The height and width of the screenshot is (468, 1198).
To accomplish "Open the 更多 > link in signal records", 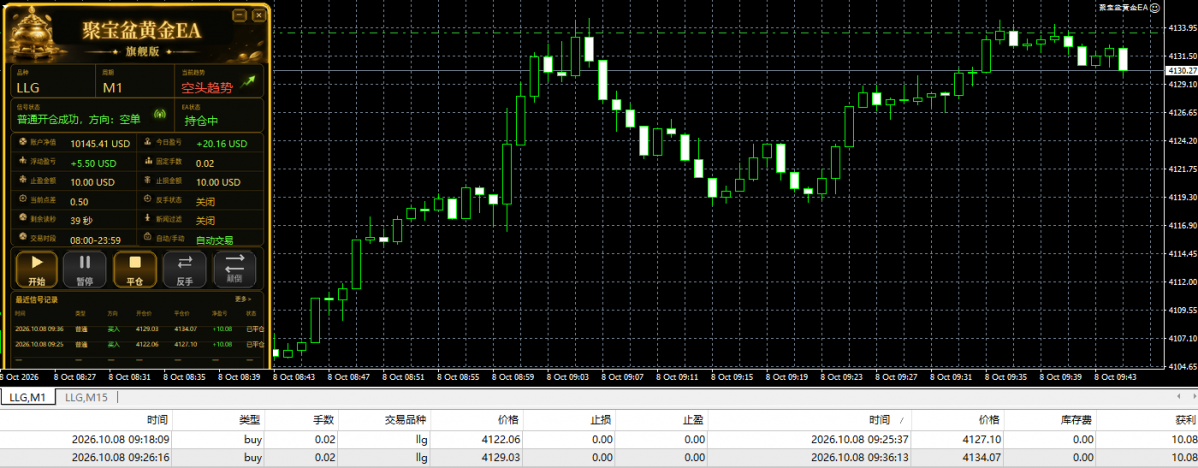I will pos(244,299).
